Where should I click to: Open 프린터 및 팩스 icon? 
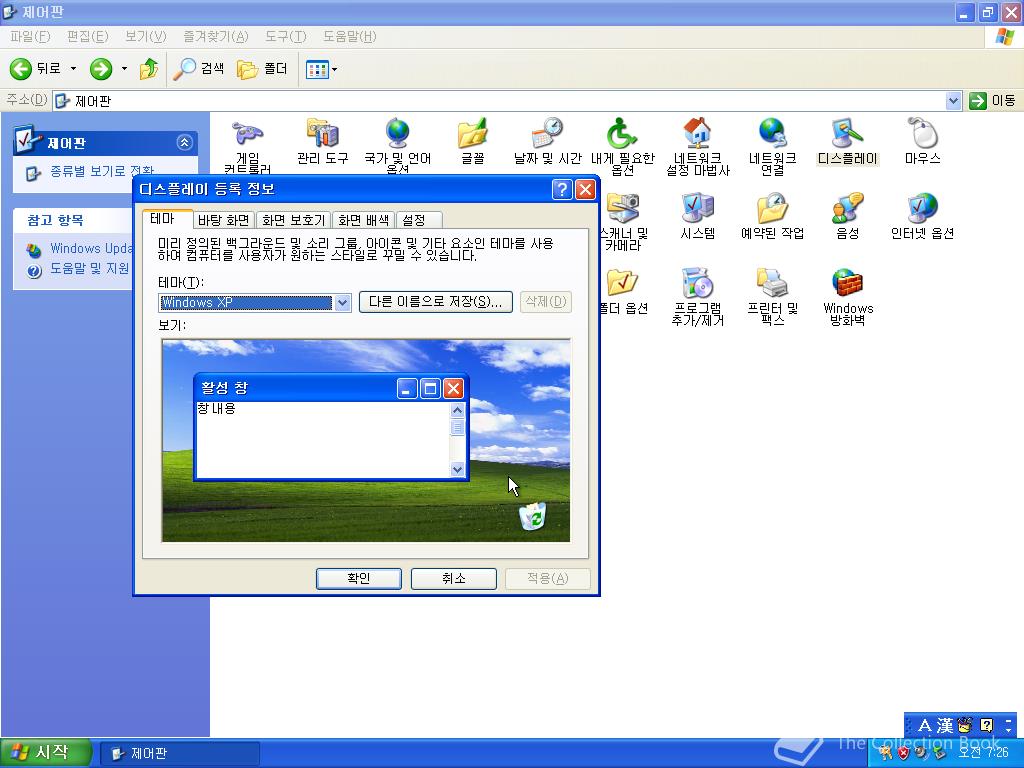[773, 296]
